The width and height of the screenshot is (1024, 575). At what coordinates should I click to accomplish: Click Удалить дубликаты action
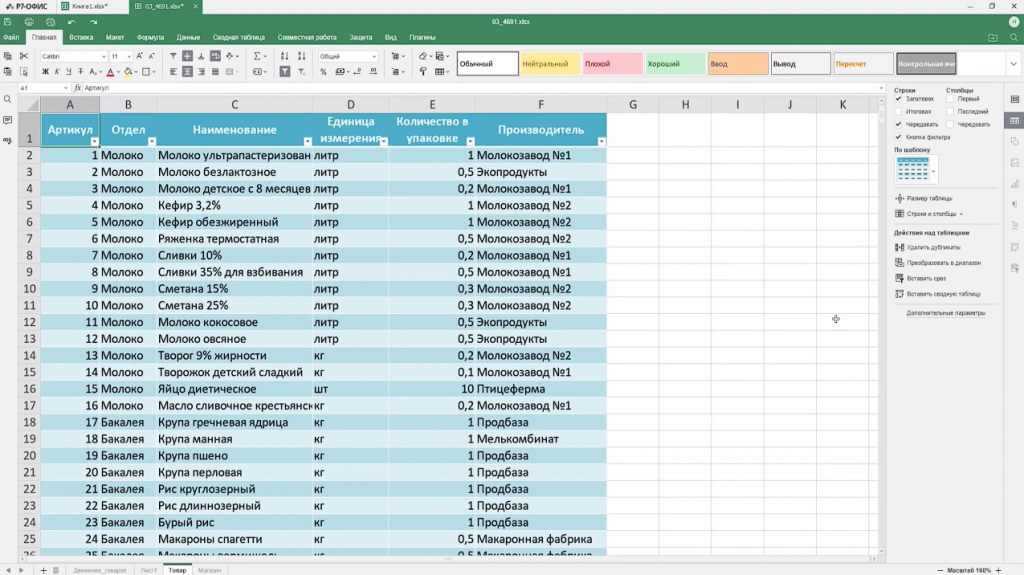(x=927, y=247)
